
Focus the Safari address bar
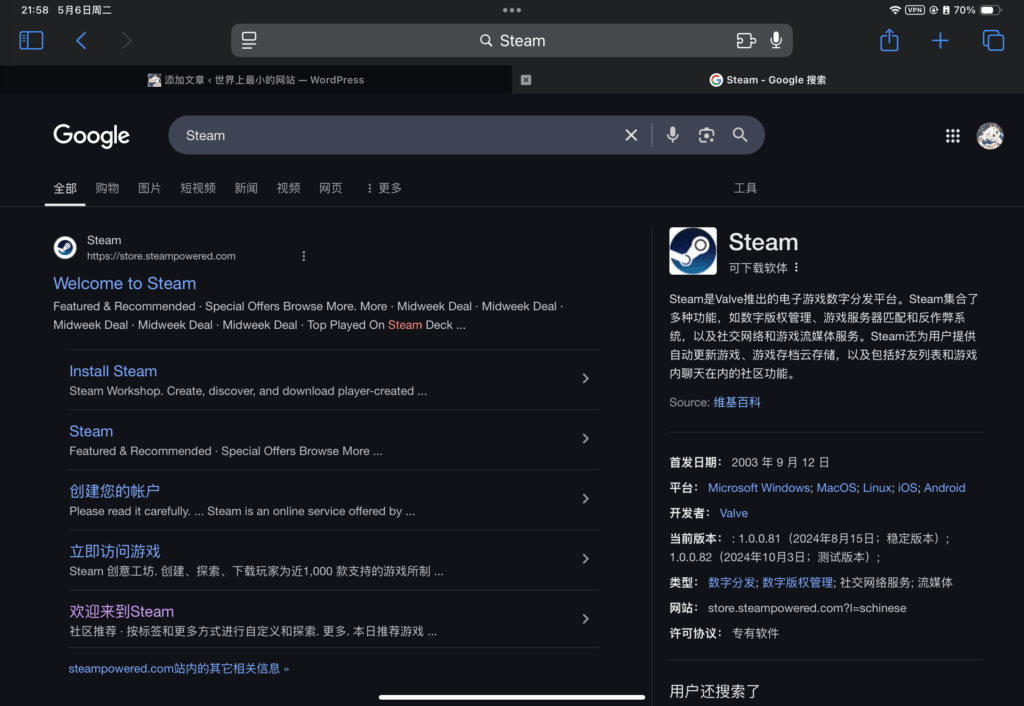point(512,40)
